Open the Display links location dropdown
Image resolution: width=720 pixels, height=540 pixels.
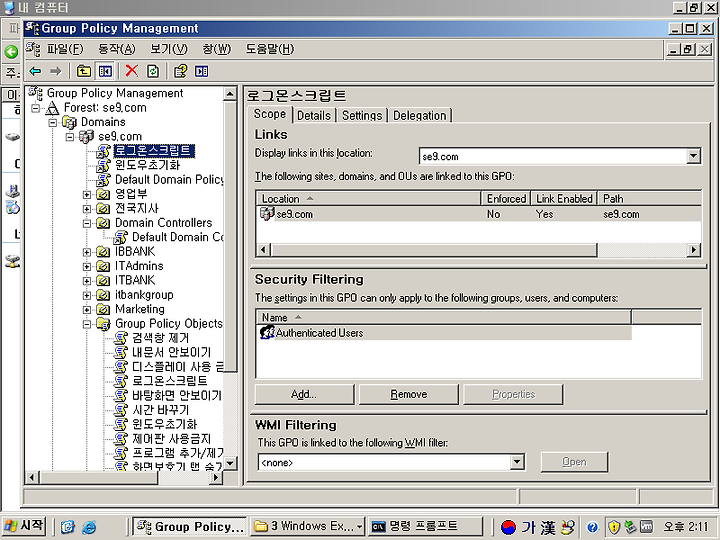(693, 156)
